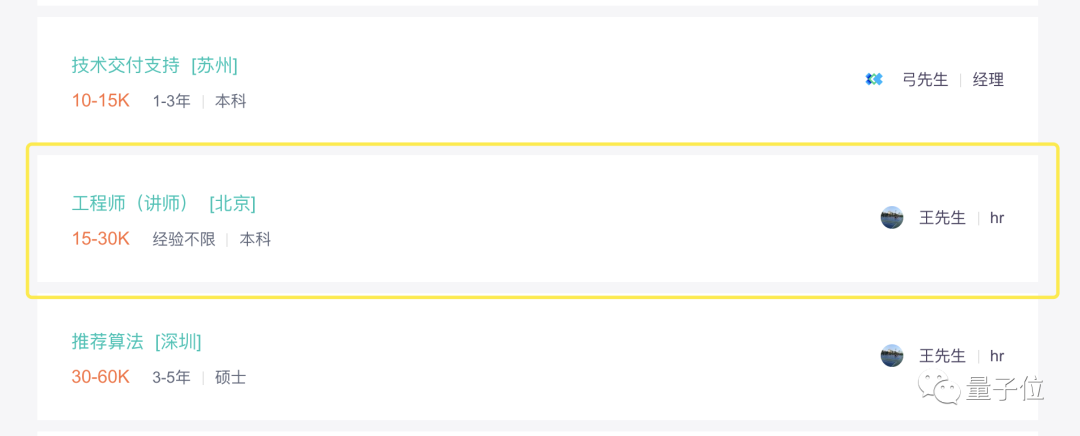Screen dimensions: 1080x436
Task: Click the 经理 title next to 弓先生
Action: (988, 79)
